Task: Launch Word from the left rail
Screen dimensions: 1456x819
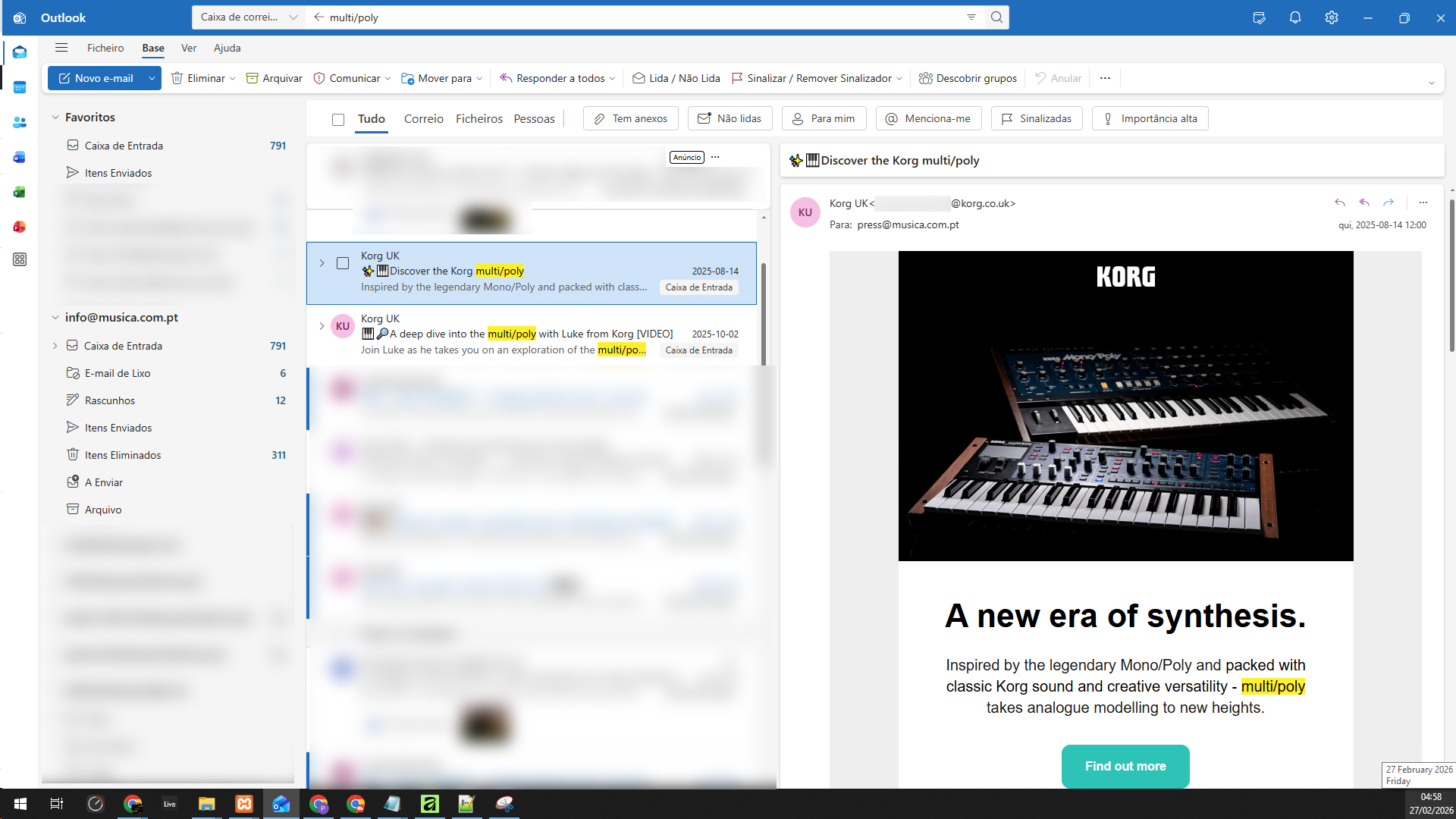Action: pos(20,157)
